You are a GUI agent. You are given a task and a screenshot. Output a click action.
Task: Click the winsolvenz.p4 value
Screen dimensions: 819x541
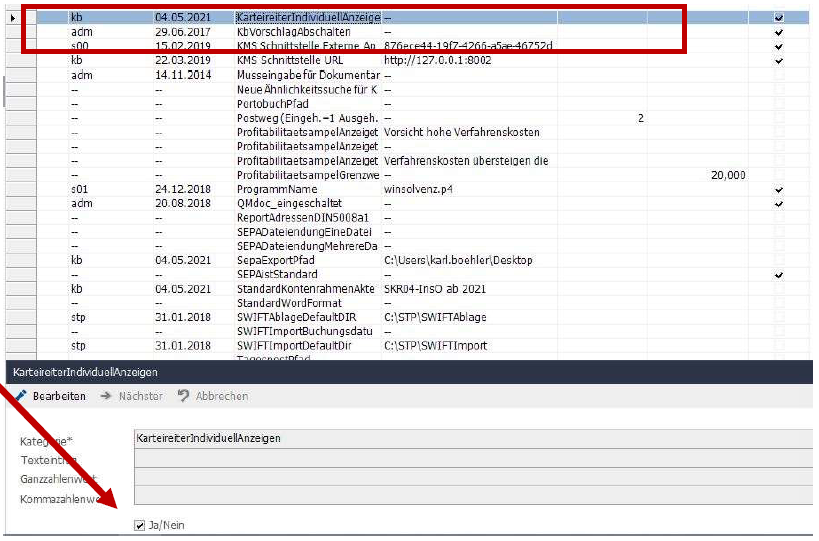(x=418, y=189)
